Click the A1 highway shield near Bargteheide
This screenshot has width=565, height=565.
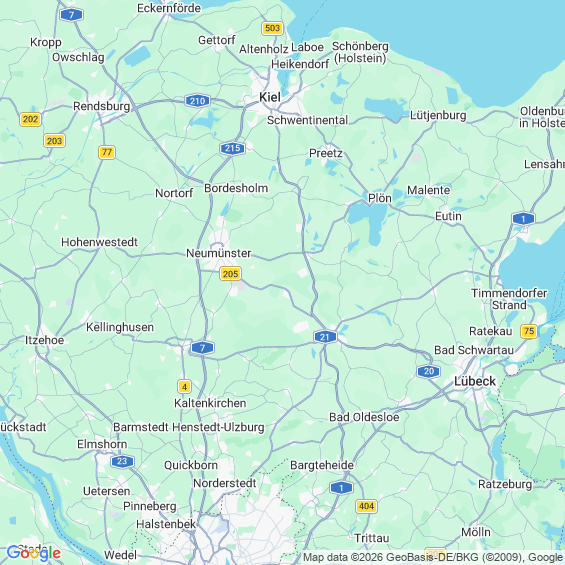(341, 488)
